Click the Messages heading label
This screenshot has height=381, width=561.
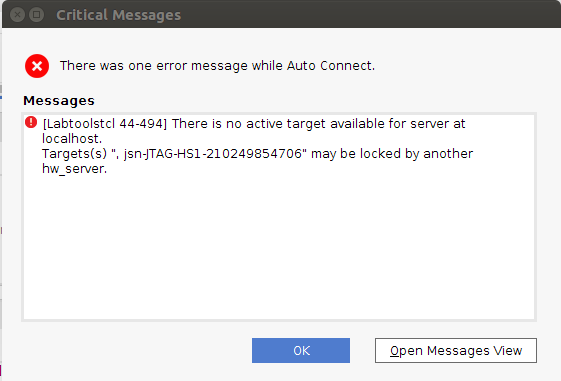pos(59,101)
